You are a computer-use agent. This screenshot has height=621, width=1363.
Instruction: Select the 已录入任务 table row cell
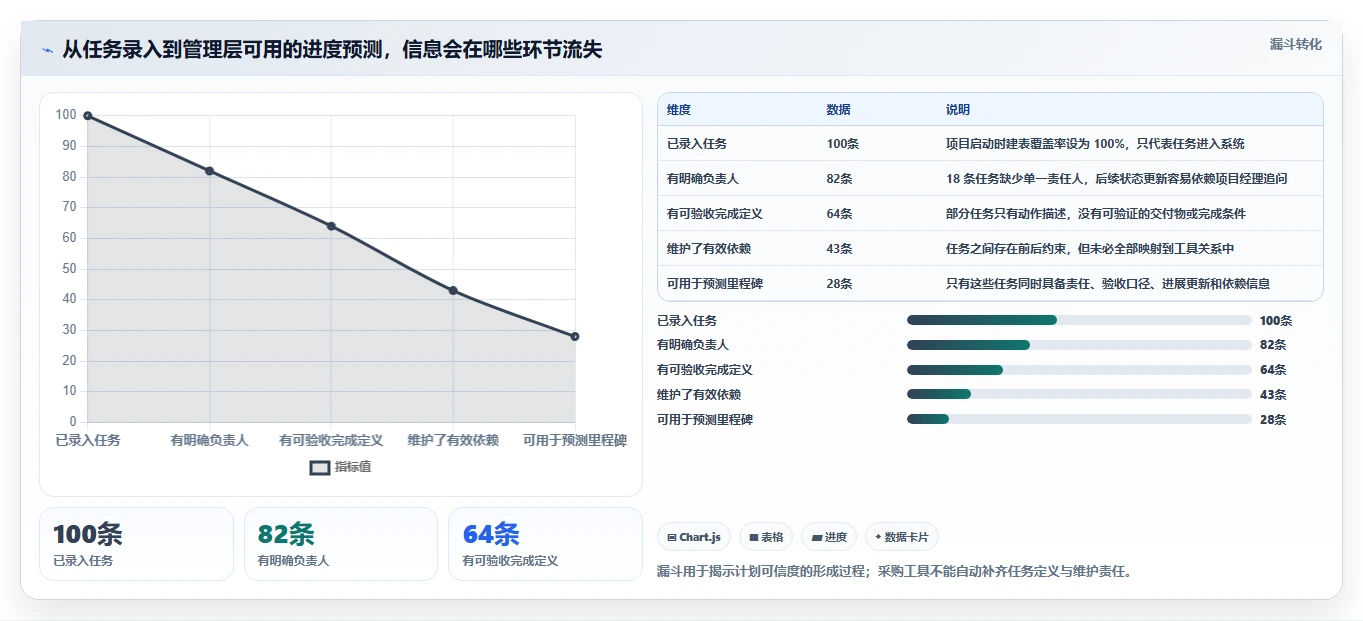point(697,144)
